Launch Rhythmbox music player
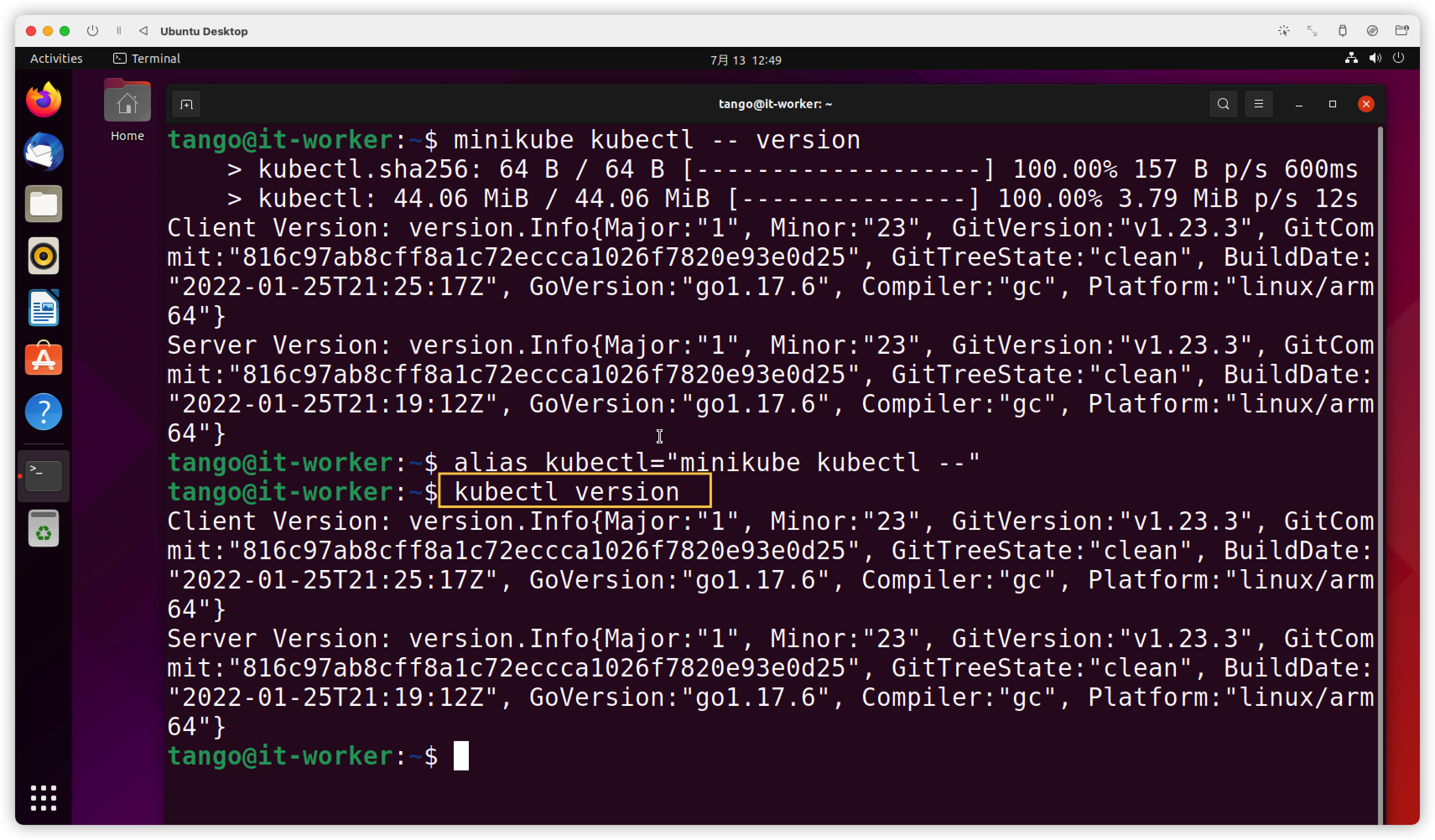The height and width of the screenshot is (840, 1435). (44, 256)
